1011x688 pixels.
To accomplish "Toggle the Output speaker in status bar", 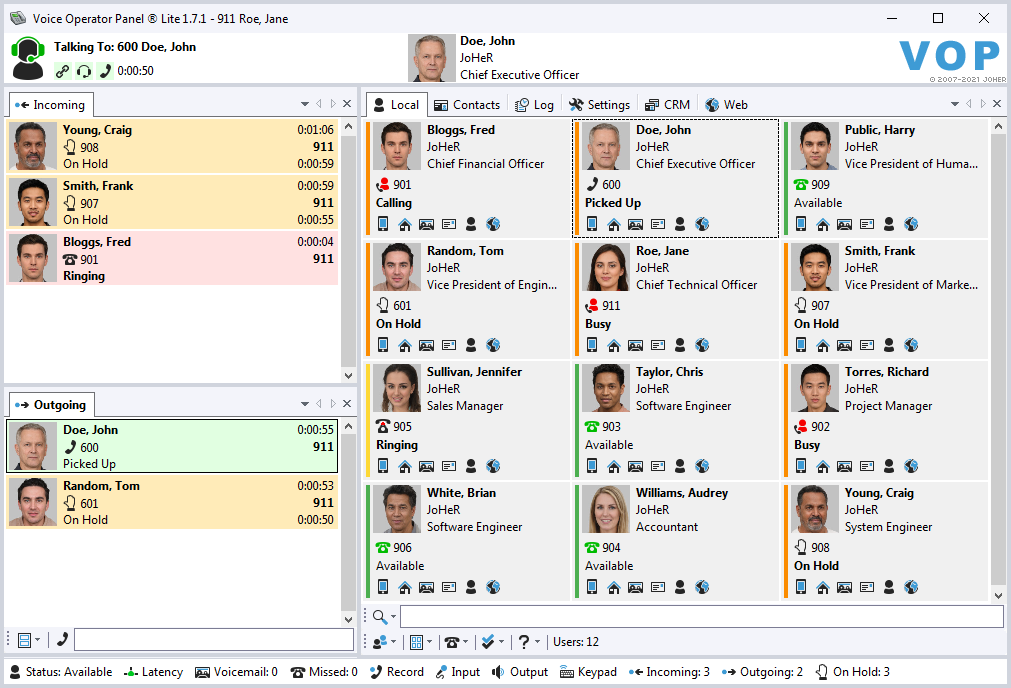I will point(520,672).
